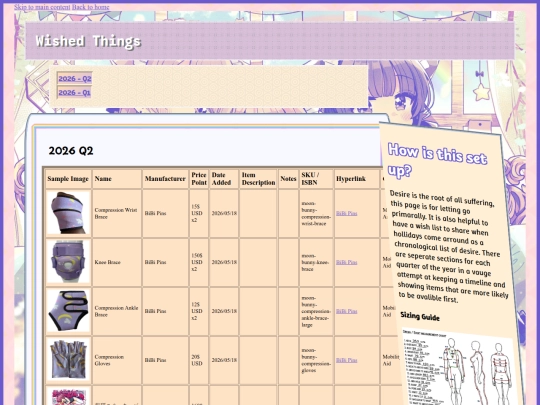Click the 'Sizing Guide' subheading
This screenshot has height=405, width=540.
tap(420, 316)
